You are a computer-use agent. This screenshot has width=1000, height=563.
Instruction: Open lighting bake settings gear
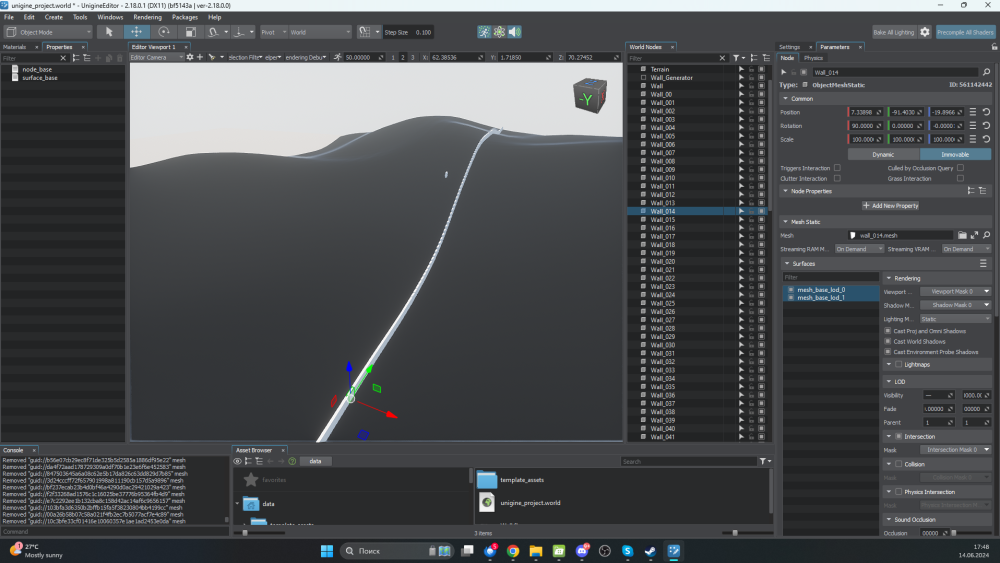pos(925,32)
